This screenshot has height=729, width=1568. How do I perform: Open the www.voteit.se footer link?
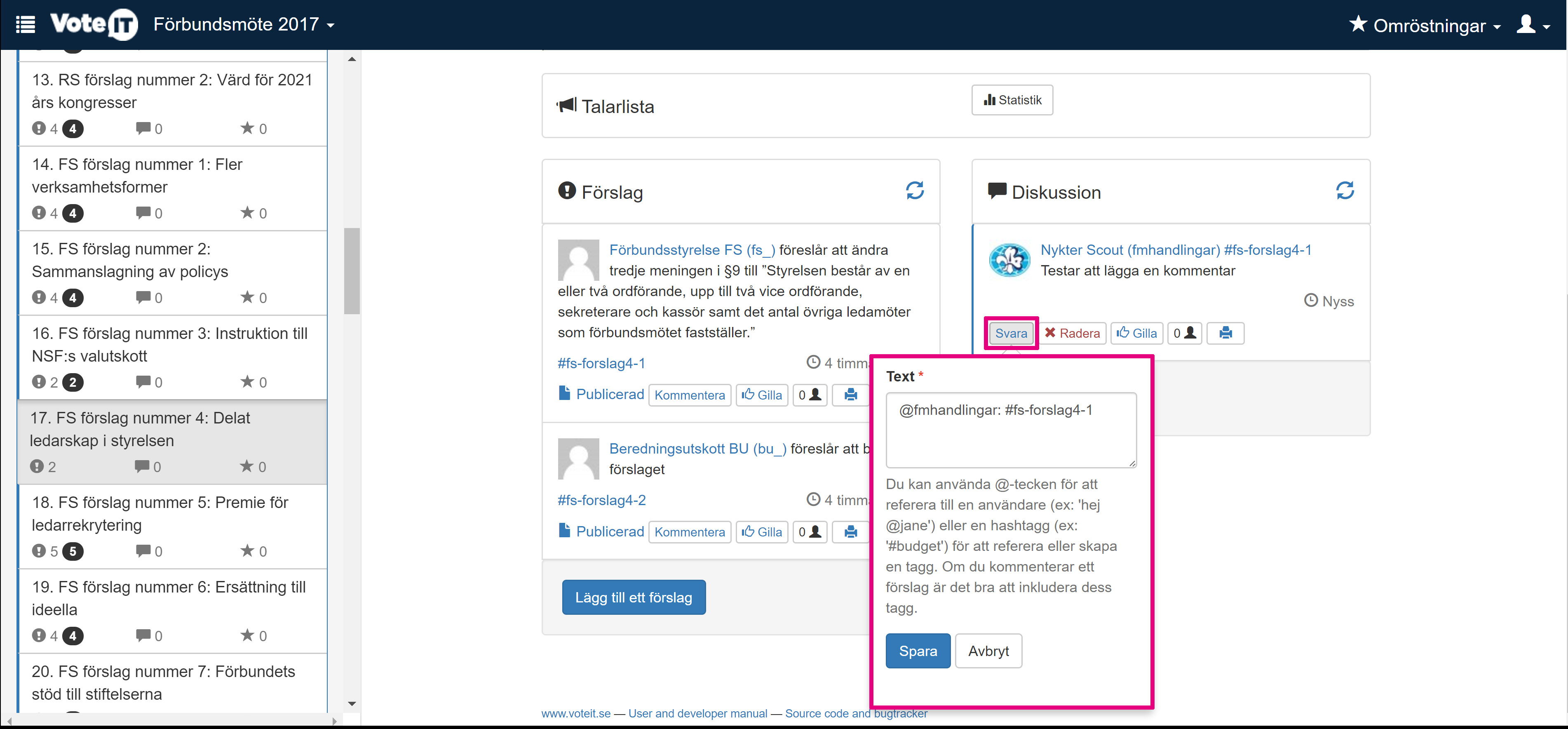point(576,713)
